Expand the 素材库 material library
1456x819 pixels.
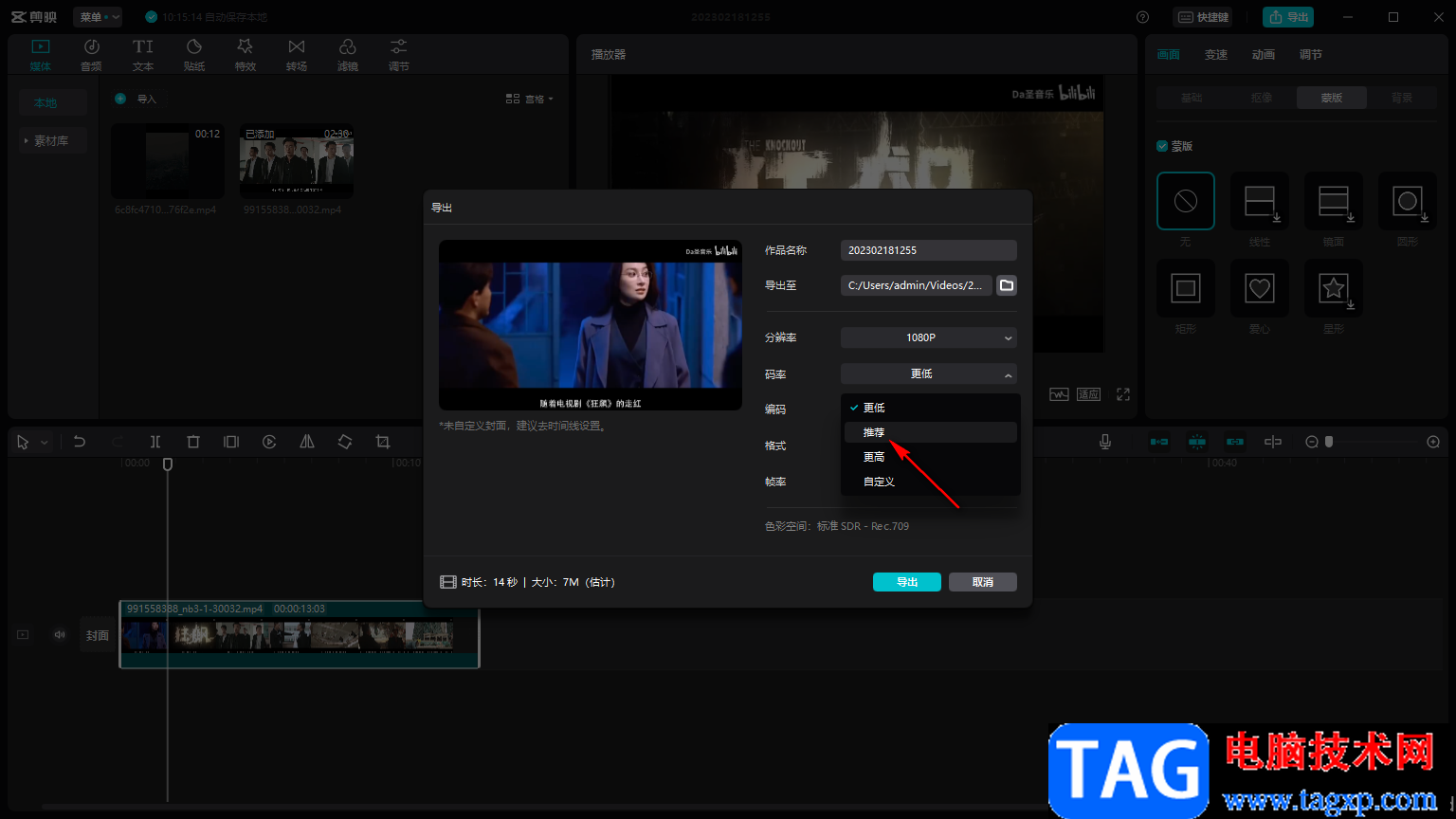[x=53, y=140]
